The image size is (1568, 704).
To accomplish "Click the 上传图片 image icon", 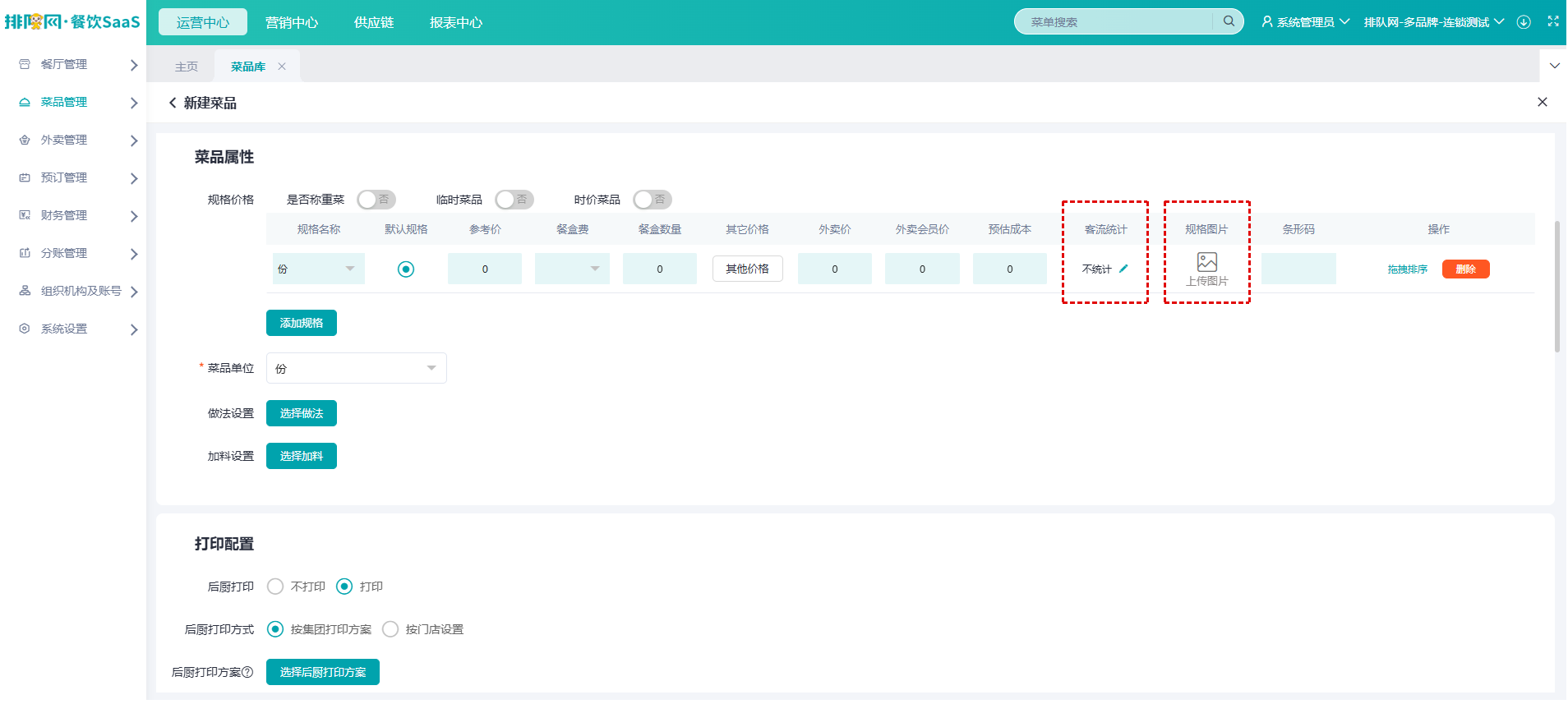I will [x=1207, y=262].
